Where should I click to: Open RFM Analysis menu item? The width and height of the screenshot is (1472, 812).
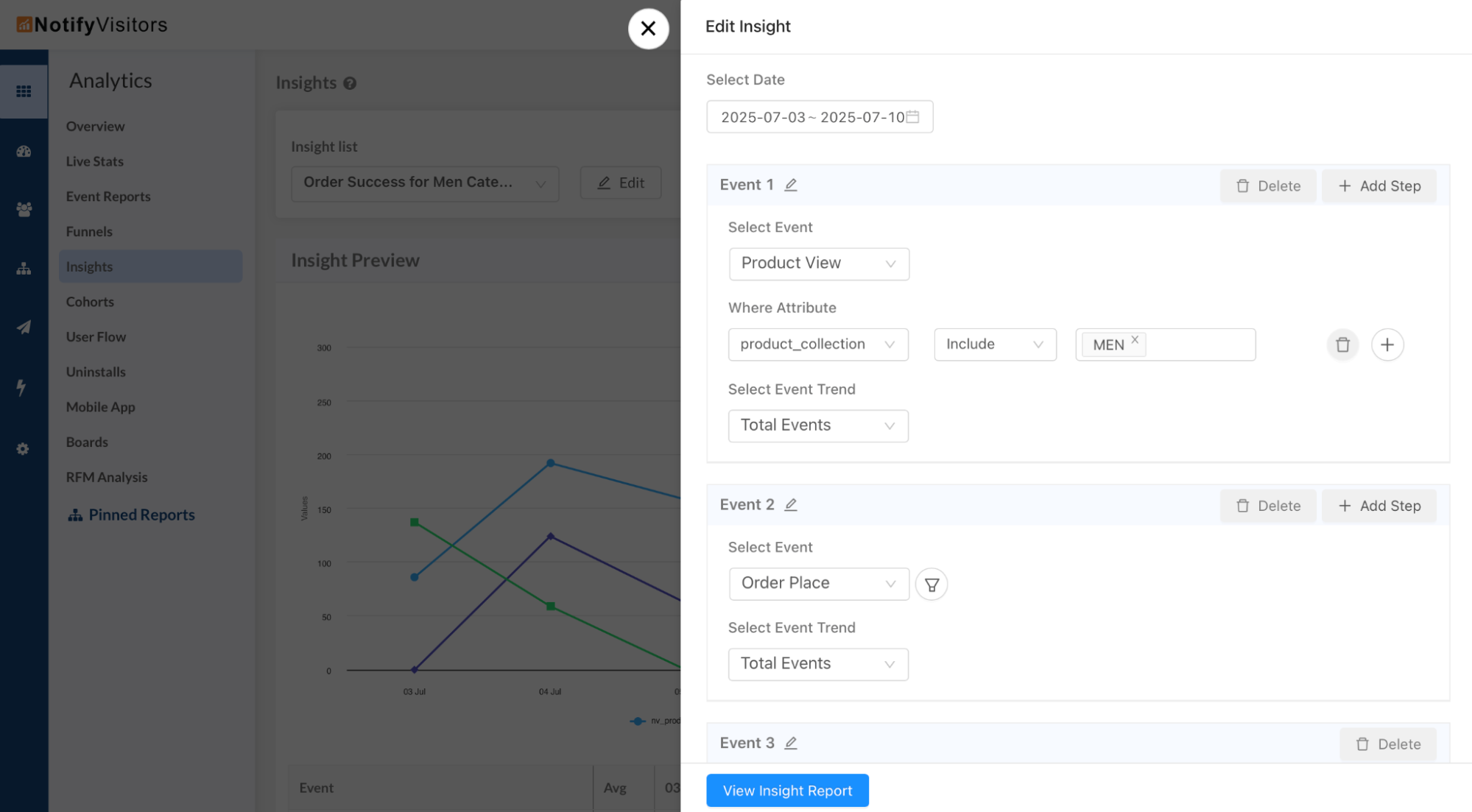click(x=107, y=477)
